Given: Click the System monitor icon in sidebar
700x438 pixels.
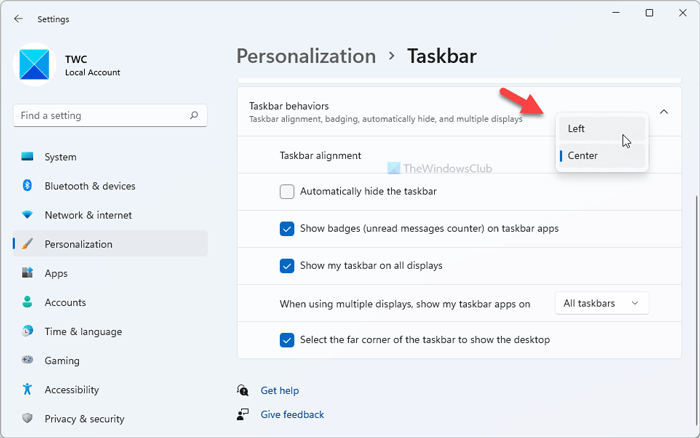Looking at the screenshot, I should point(27,157).
